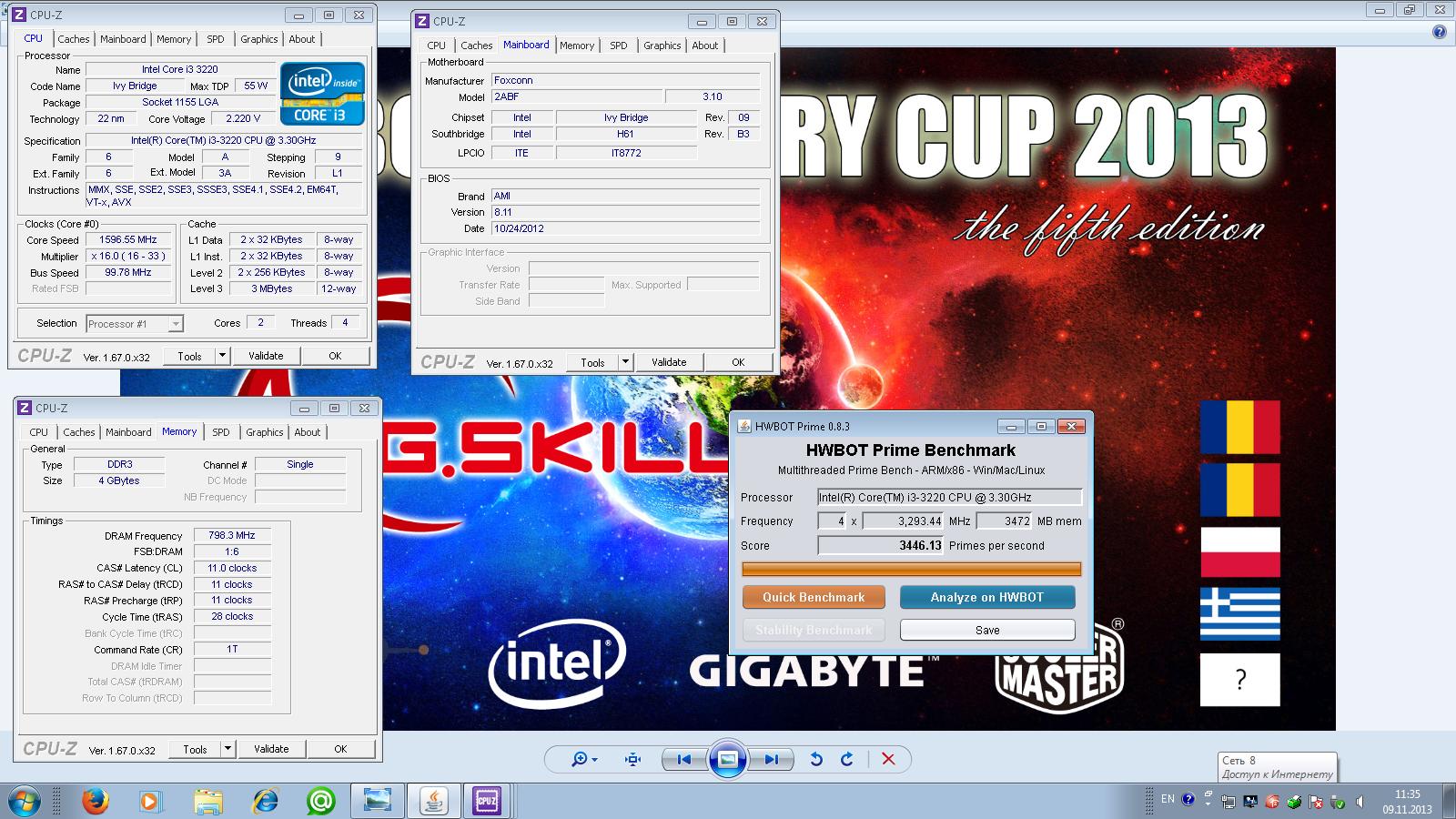Click Quick Benchmark in HWBOT Prime
The width and height of the screenshot is (1456, 819).
pos(814,597)
